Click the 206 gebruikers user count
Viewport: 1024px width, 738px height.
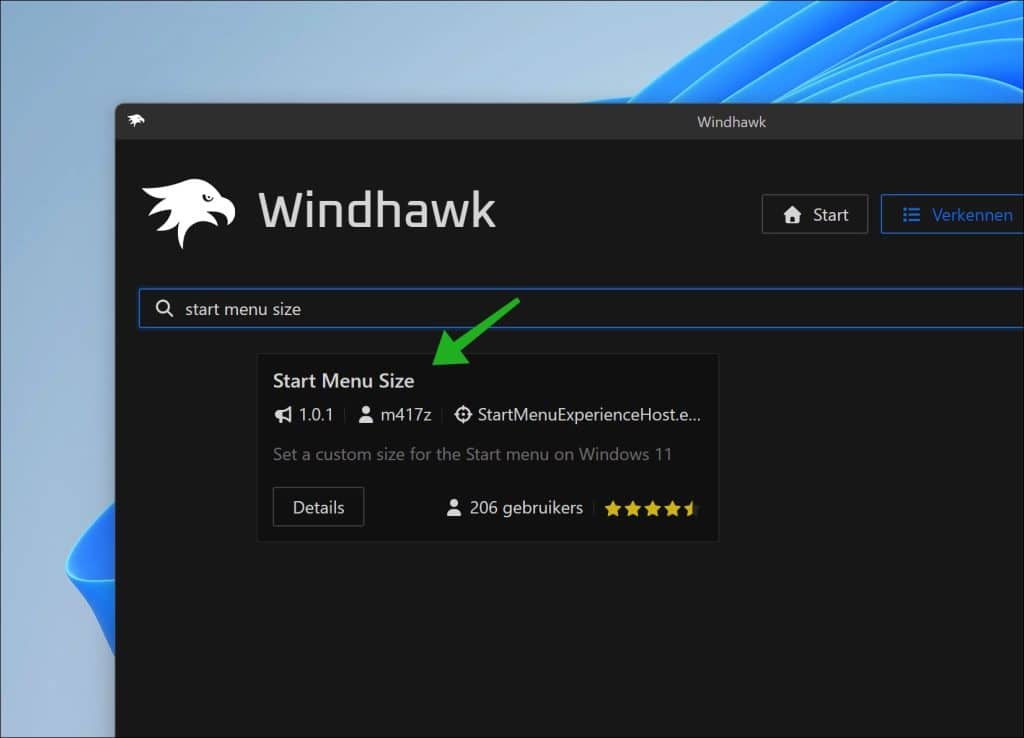pyautogui.click(x=527, y=508)
